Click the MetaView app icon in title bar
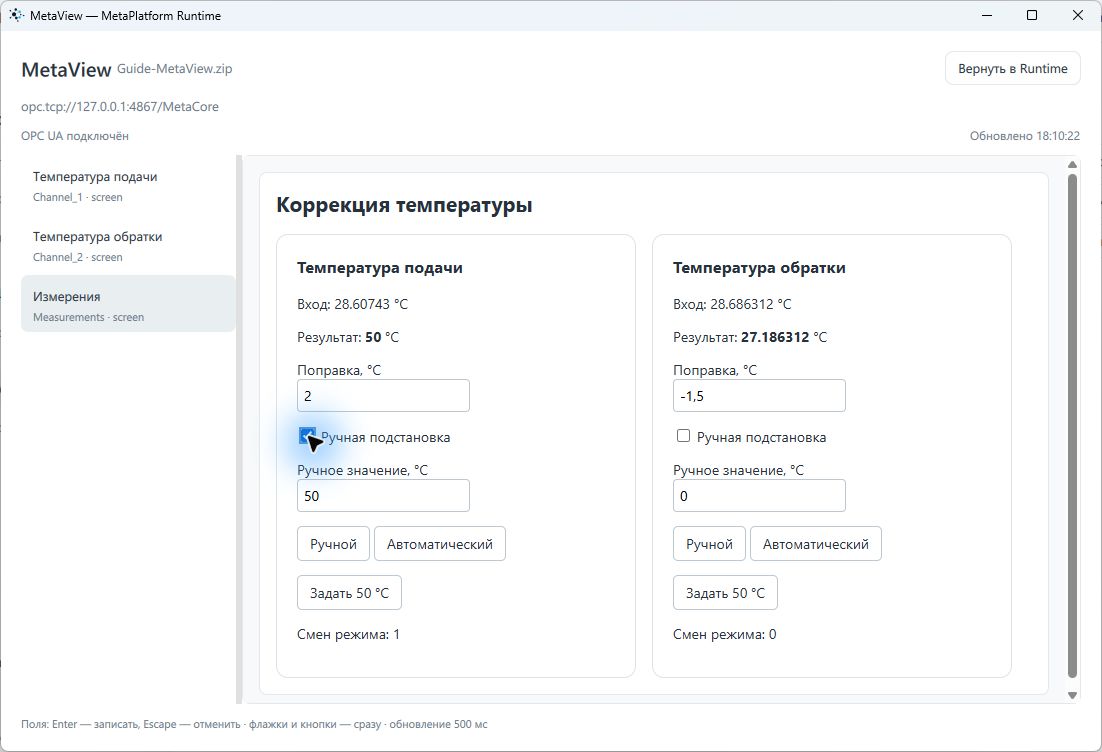 [x=16, y=15]
